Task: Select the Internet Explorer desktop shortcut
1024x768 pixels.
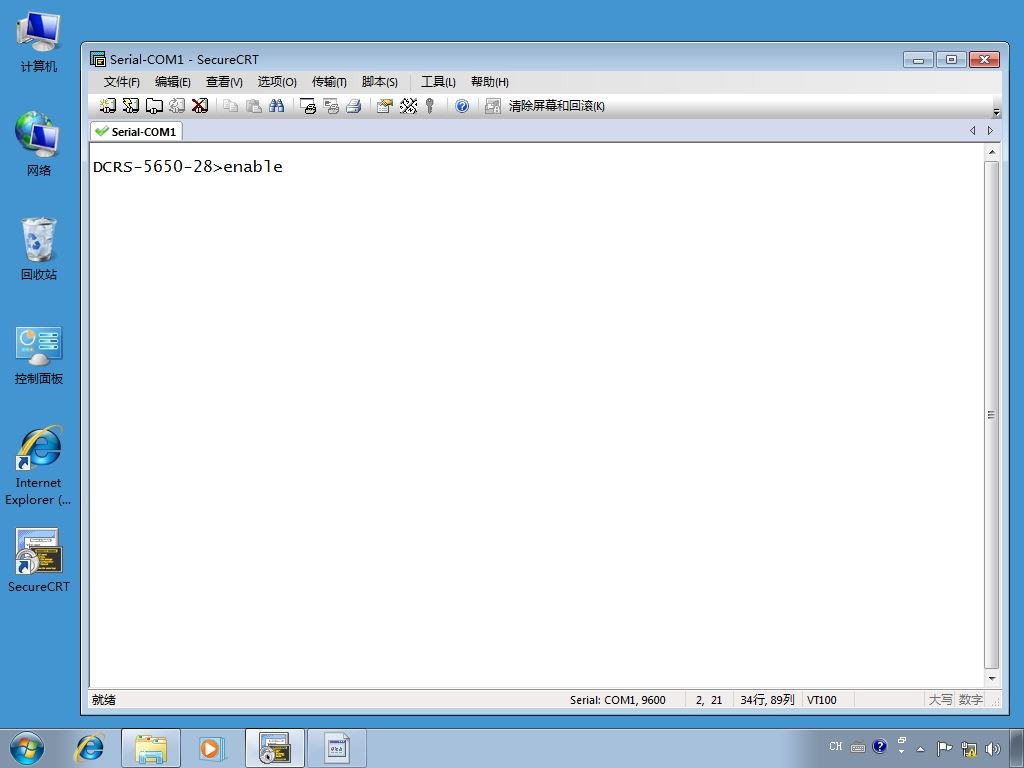Action: [x=39, y=466]
